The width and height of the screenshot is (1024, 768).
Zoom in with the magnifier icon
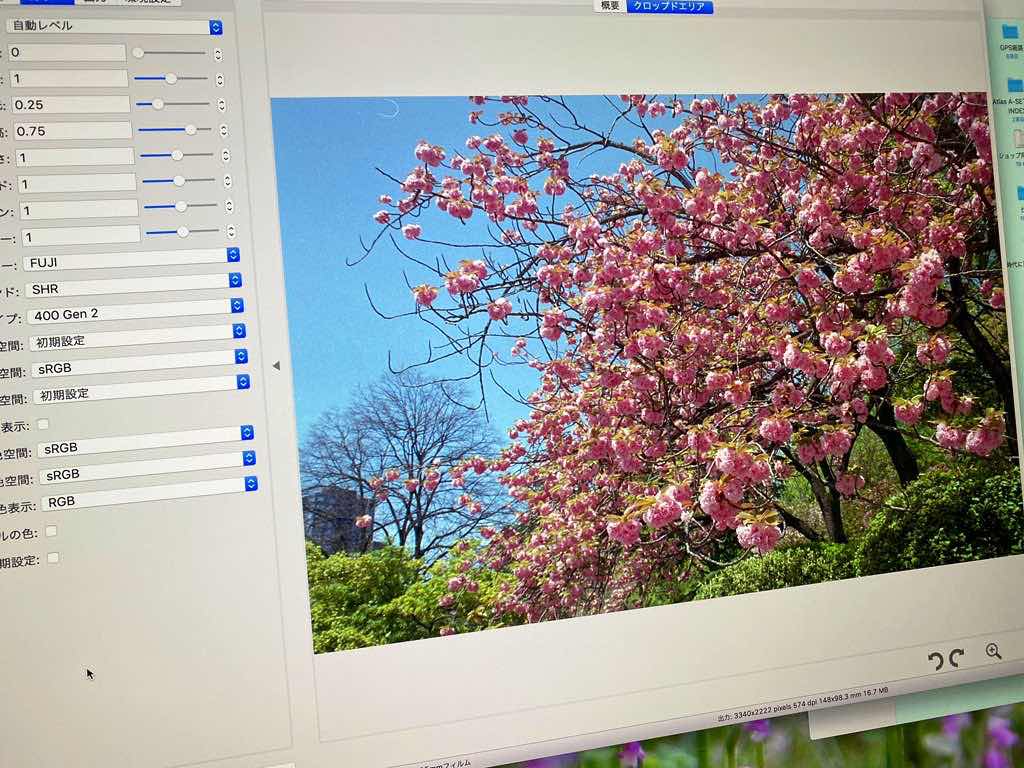(993, 652)
